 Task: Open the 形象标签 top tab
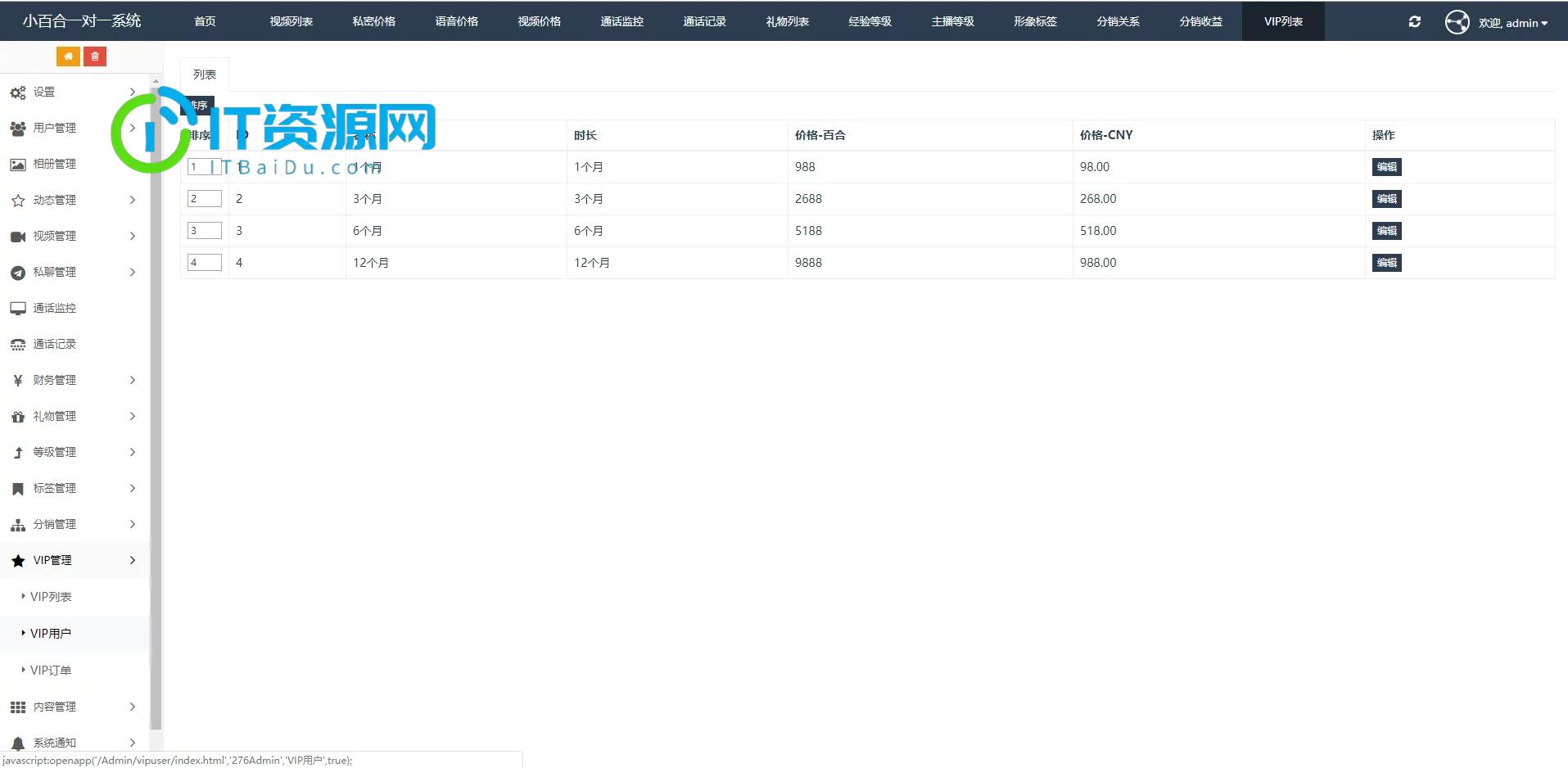pos(1036,21)
